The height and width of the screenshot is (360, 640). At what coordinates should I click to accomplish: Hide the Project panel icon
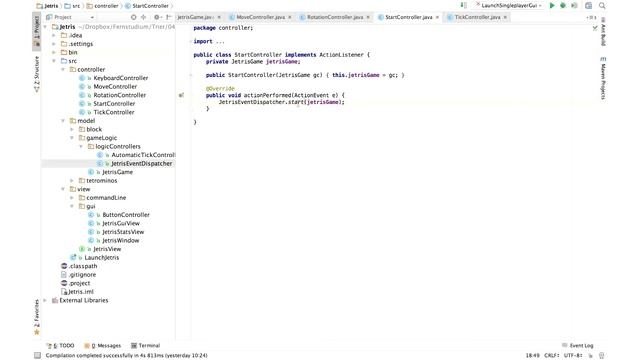(x=168, y=17)
